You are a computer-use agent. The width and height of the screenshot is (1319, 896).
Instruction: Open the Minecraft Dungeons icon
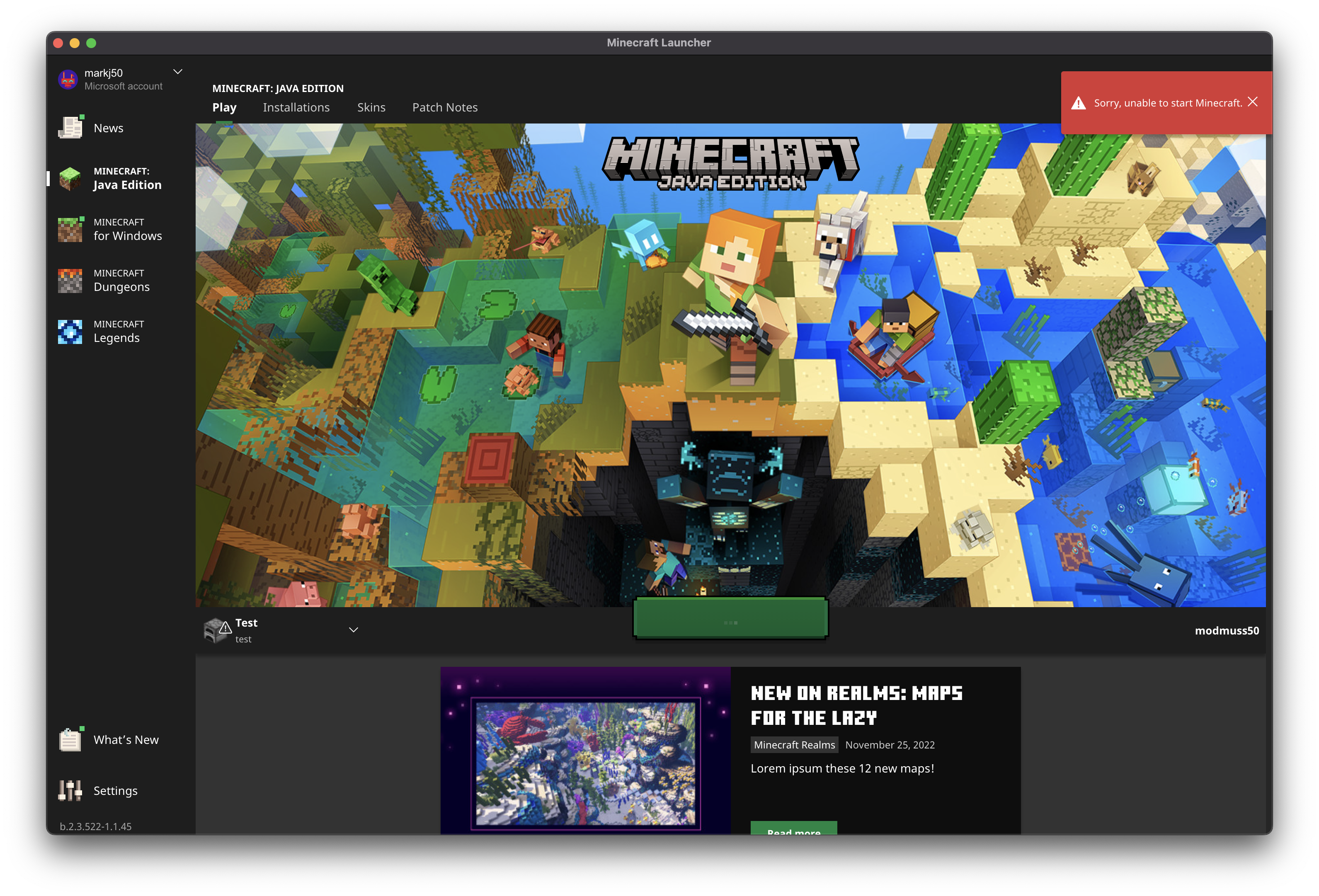tap(70, 280)
